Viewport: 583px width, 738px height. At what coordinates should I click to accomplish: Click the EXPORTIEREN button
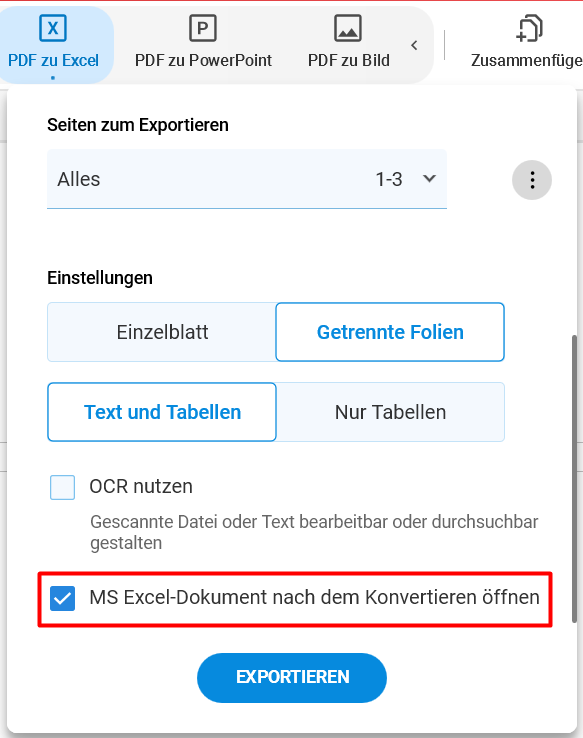(292, 678)
